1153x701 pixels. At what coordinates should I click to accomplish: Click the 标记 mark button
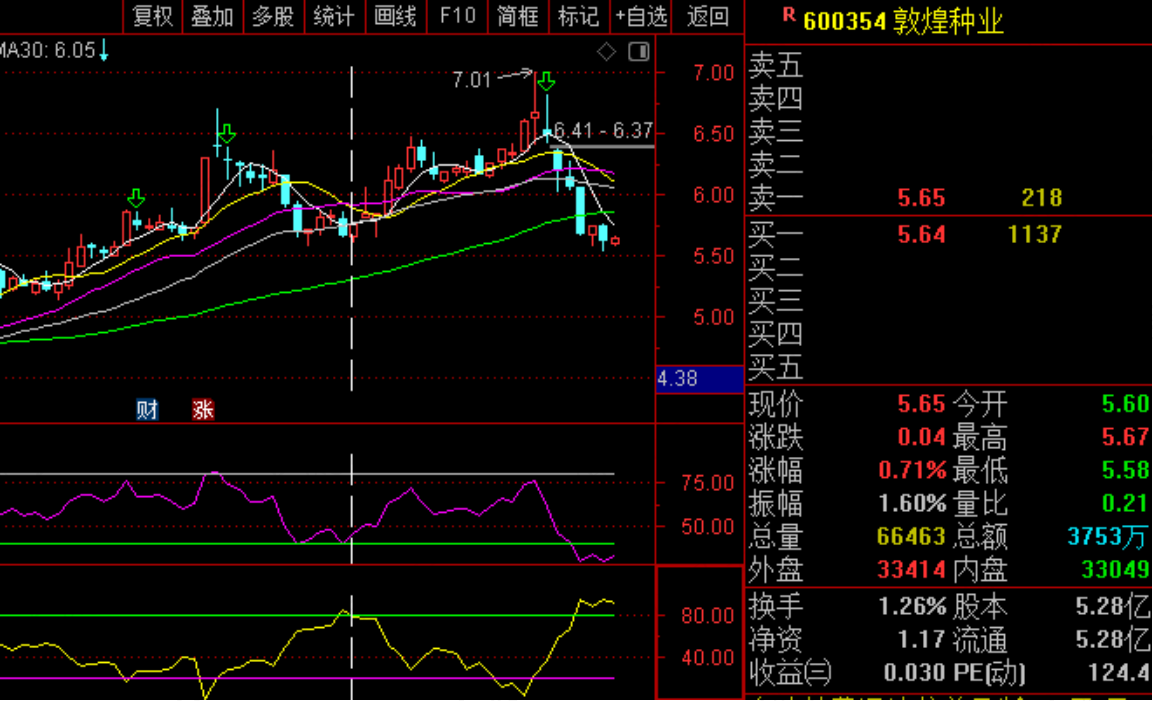pos(579,16)
